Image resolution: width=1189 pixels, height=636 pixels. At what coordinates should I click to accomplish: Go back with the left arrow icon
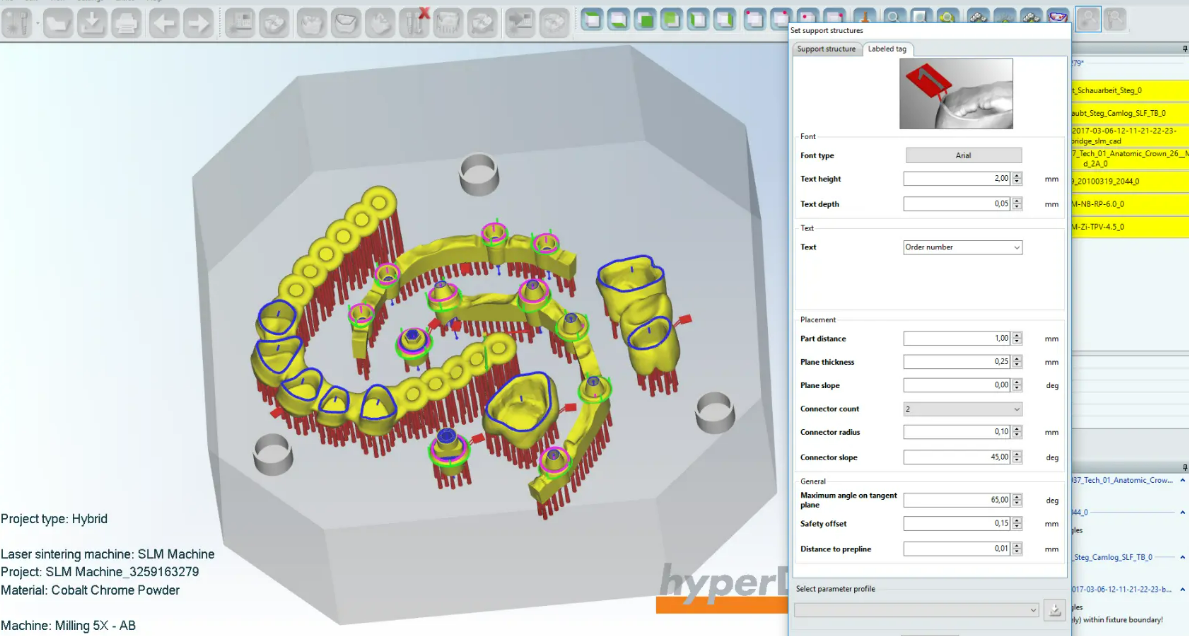coord(164,23)
